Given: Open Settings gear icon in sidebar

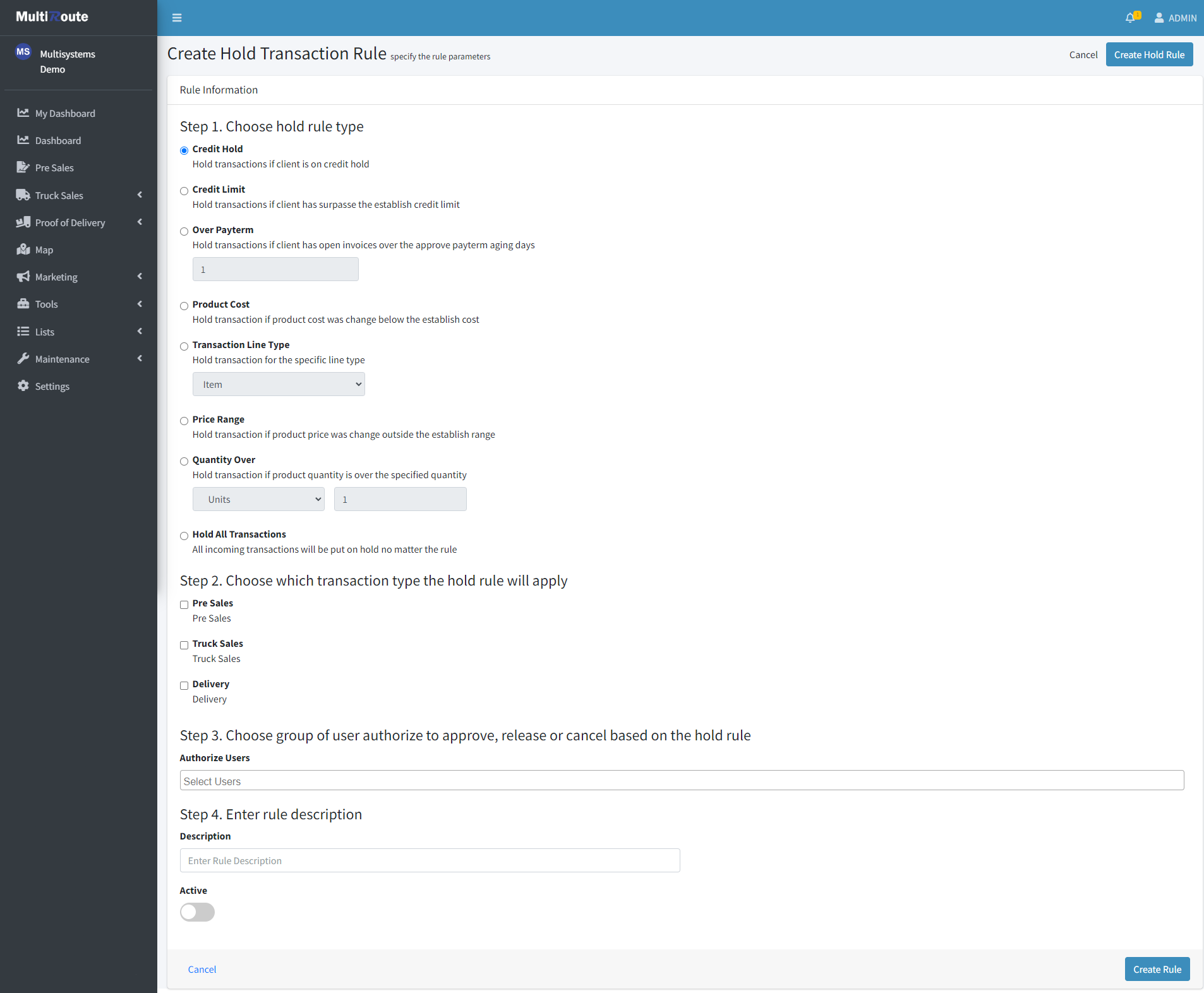Looking at the screenshot, I should pos(23,386).
